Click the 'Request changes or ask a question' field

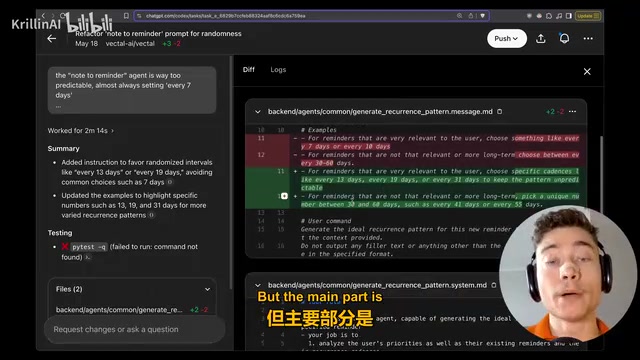(x=135, y=329)
